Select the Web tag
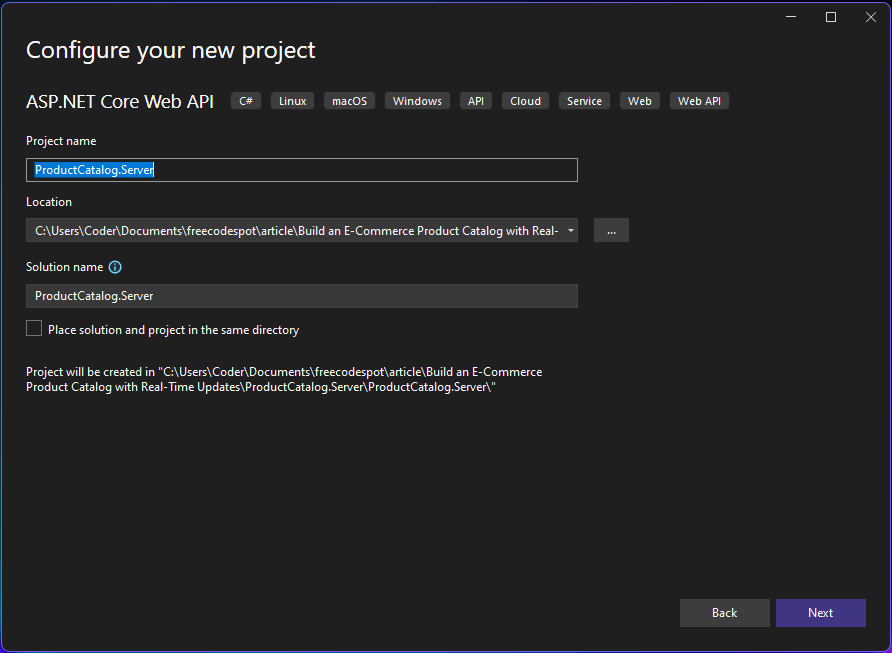Viewport: 892px width, 653px height. (639, 101)
